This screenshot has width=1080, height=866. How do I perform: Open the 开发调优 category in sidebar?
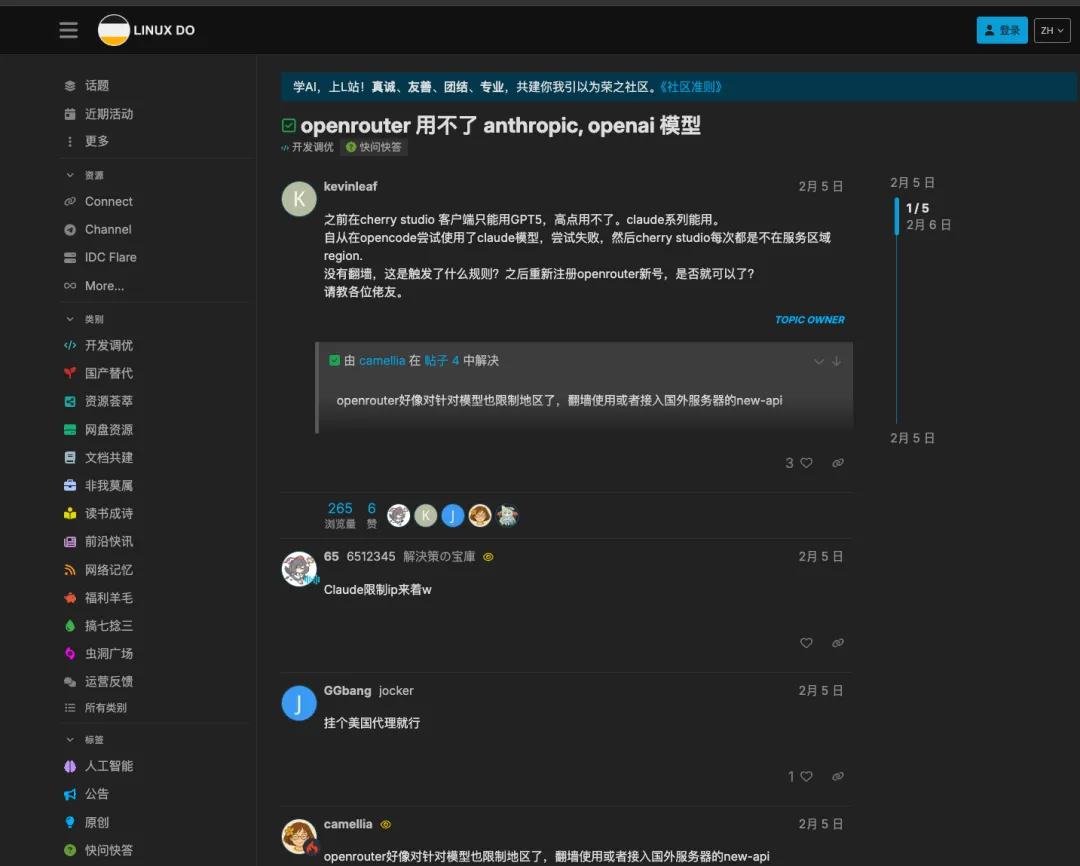[x=108, y=345]
